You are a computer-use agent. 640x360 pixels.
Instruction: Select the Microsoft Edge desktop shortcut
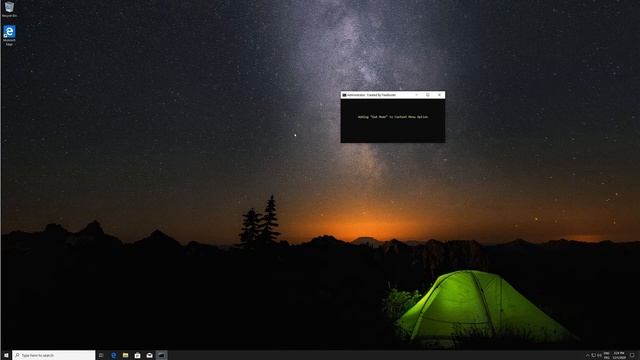[9, 35]
